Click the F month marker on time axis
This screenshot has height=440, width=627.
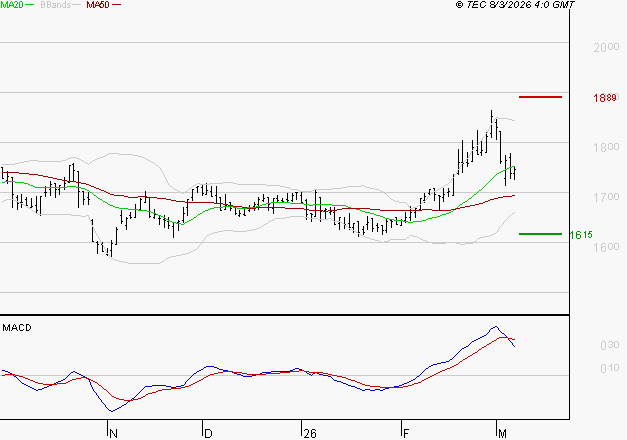tap(406, 434)
